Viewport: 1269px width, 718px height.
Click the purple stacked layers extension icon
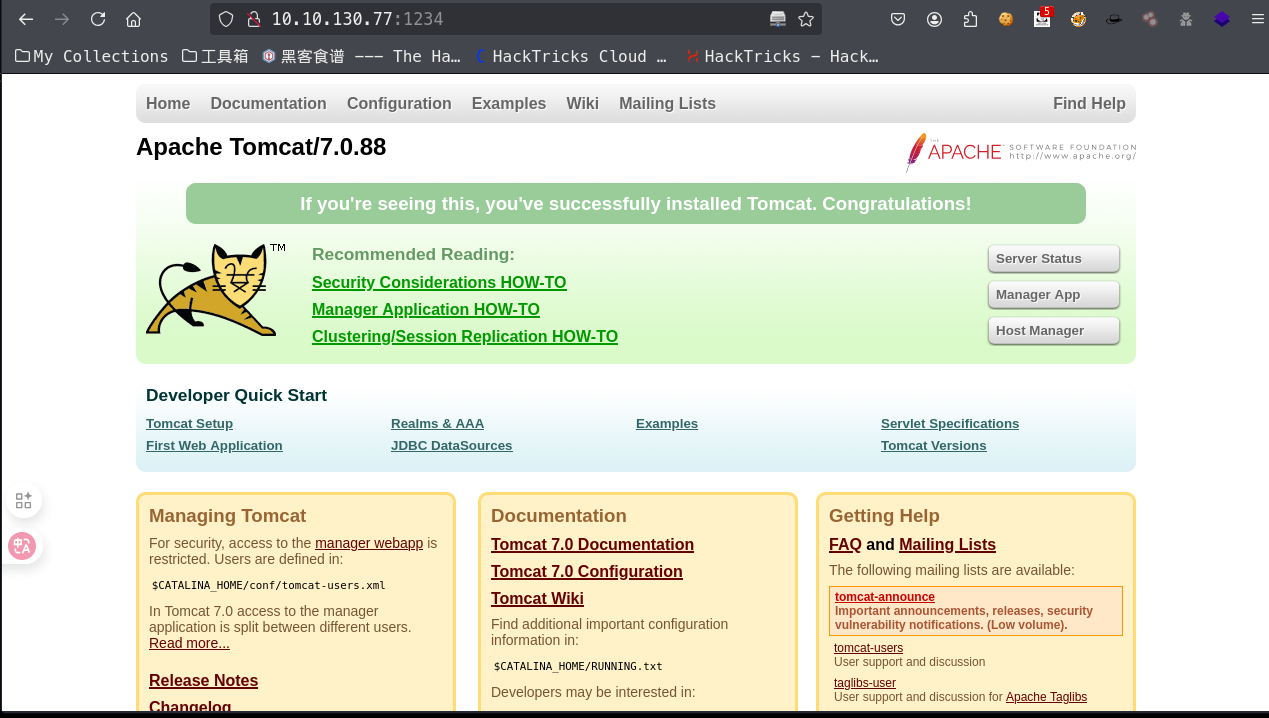[1222, 19]
